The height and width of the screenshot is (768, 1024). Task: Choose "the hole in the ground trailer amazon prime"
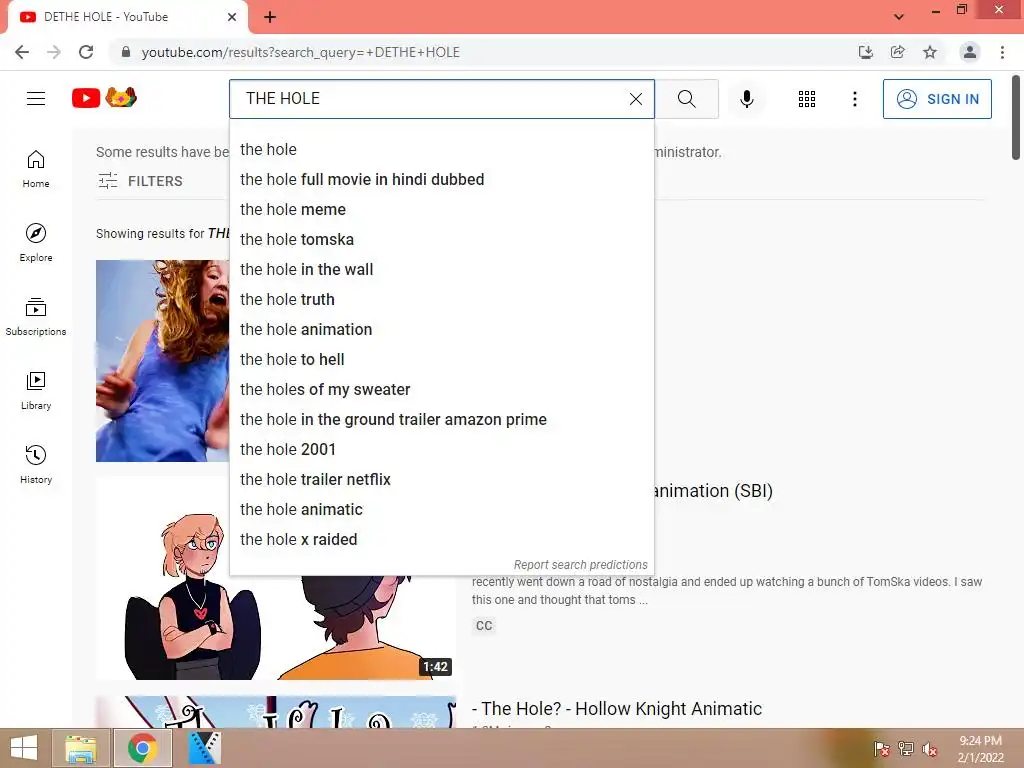441,420
